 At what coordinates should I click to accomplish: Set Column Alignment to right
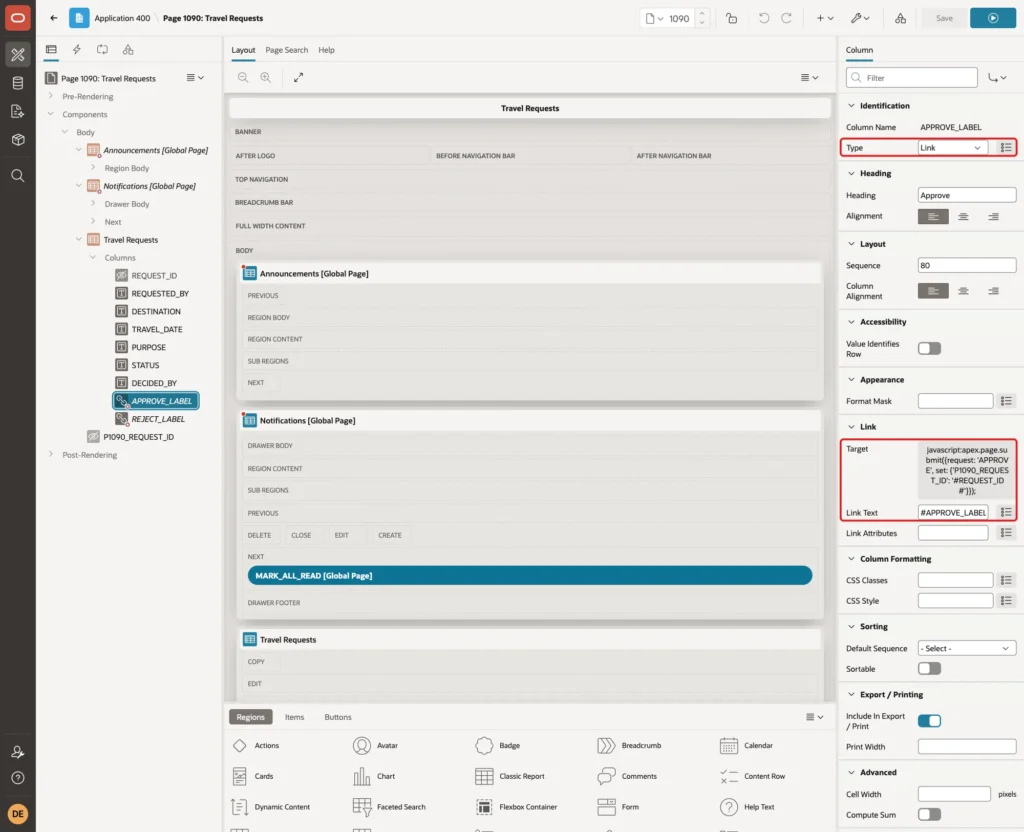coord(993,291)
